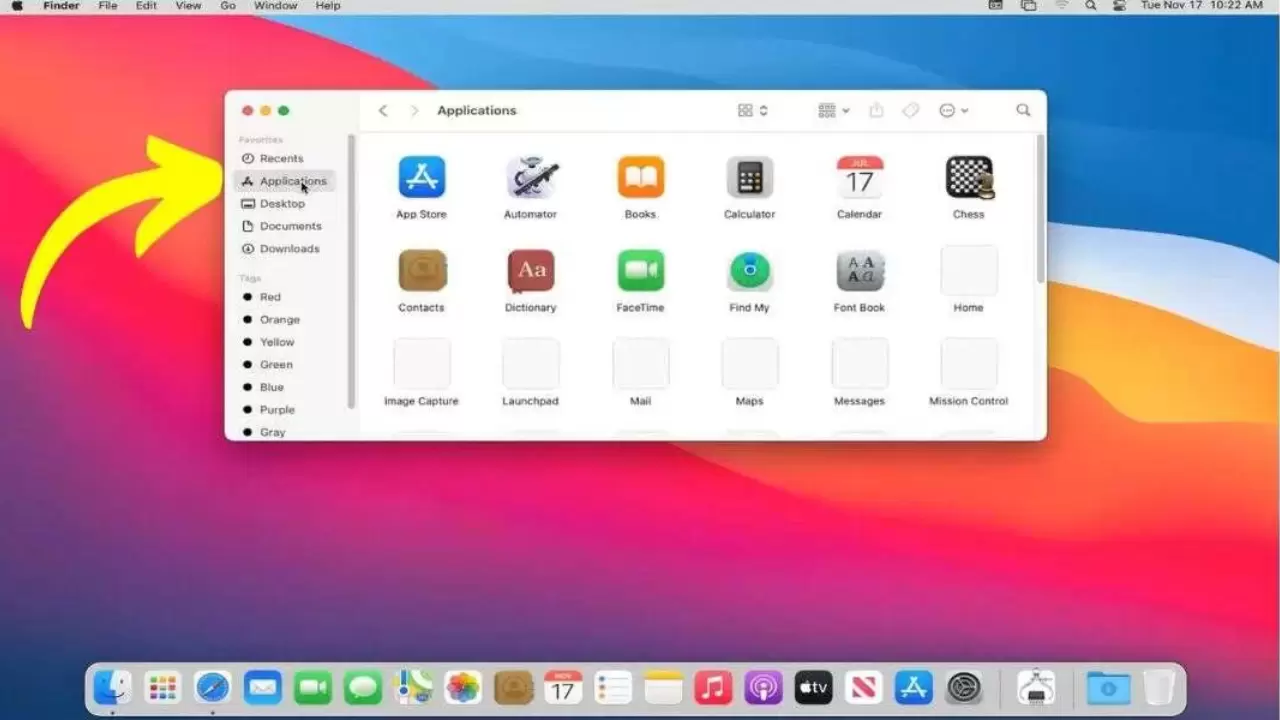Image resolution: width=1280 pixels, height=720 pixels.
Task: Open Launchpad from the Dock
Action: pyautogui.click(x=162, y=688)
